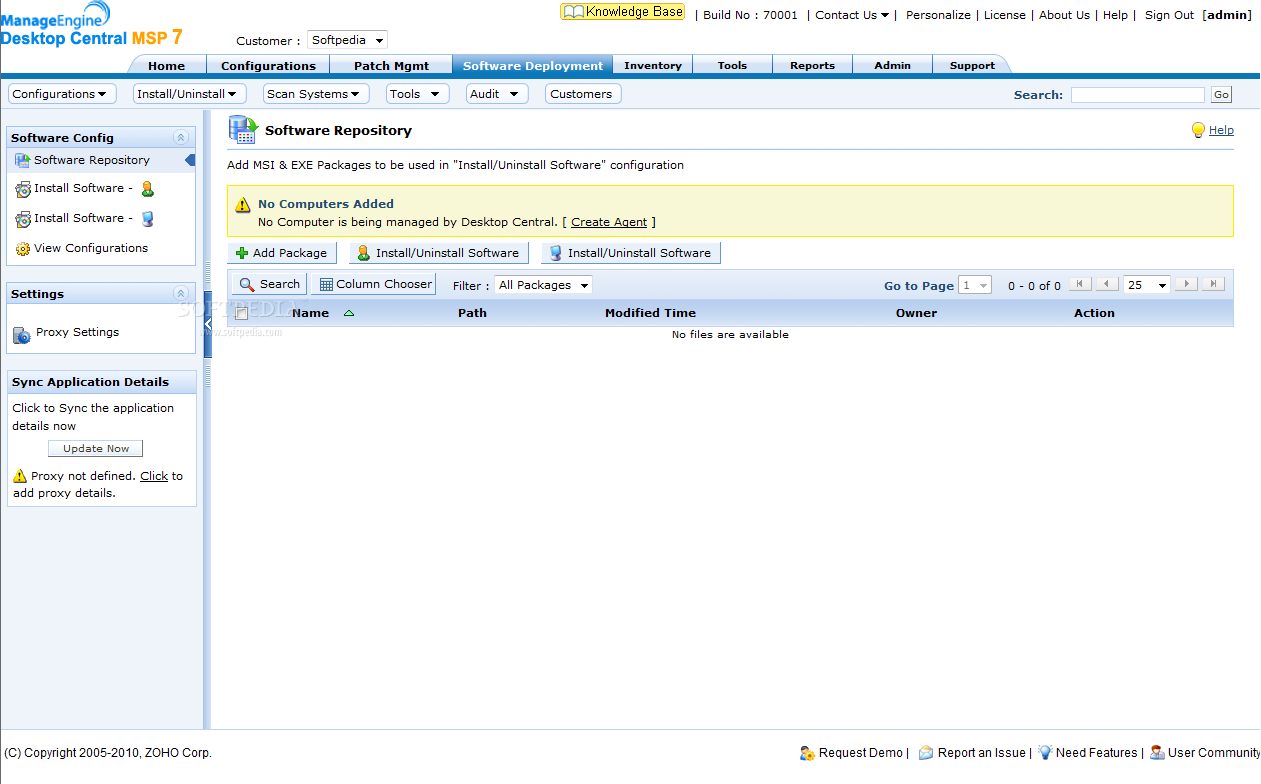
Task: Click the Report an Issue envelope icon
Action: [x=926, y=753]
